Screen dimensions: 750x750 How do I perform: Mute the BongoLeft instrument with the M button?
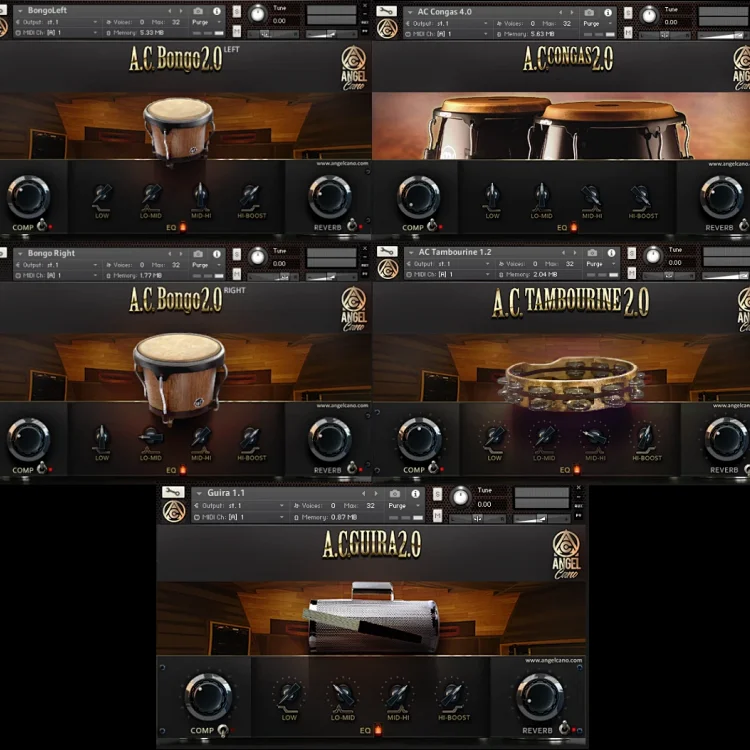coord(237,32)
